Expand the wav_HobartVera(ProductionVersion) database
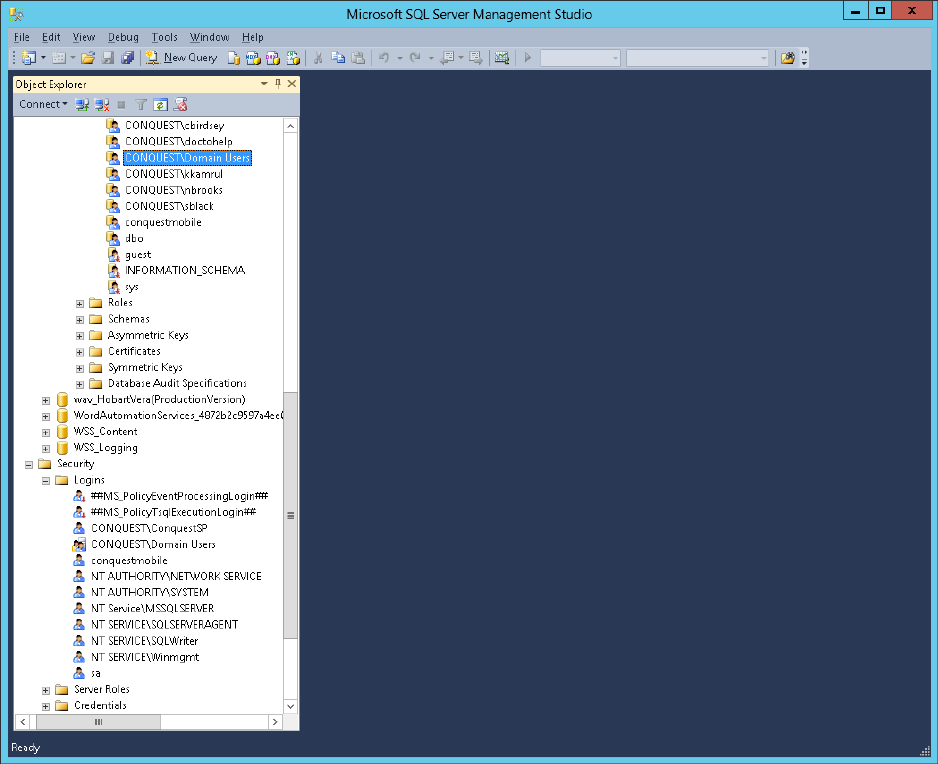The width and height of the screenshot is (938, 764). pyautogui.click(x=45, y=400)
